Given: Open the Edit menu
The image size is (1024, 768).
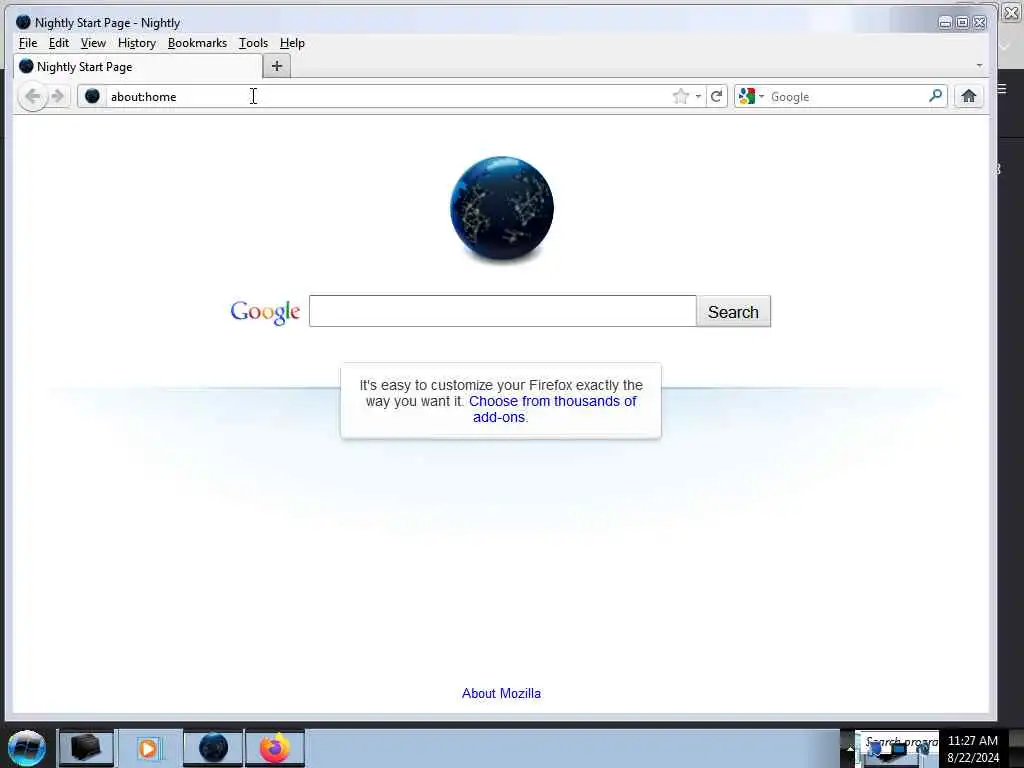Looking at the screenshot, I should click(x=59, y=43).
